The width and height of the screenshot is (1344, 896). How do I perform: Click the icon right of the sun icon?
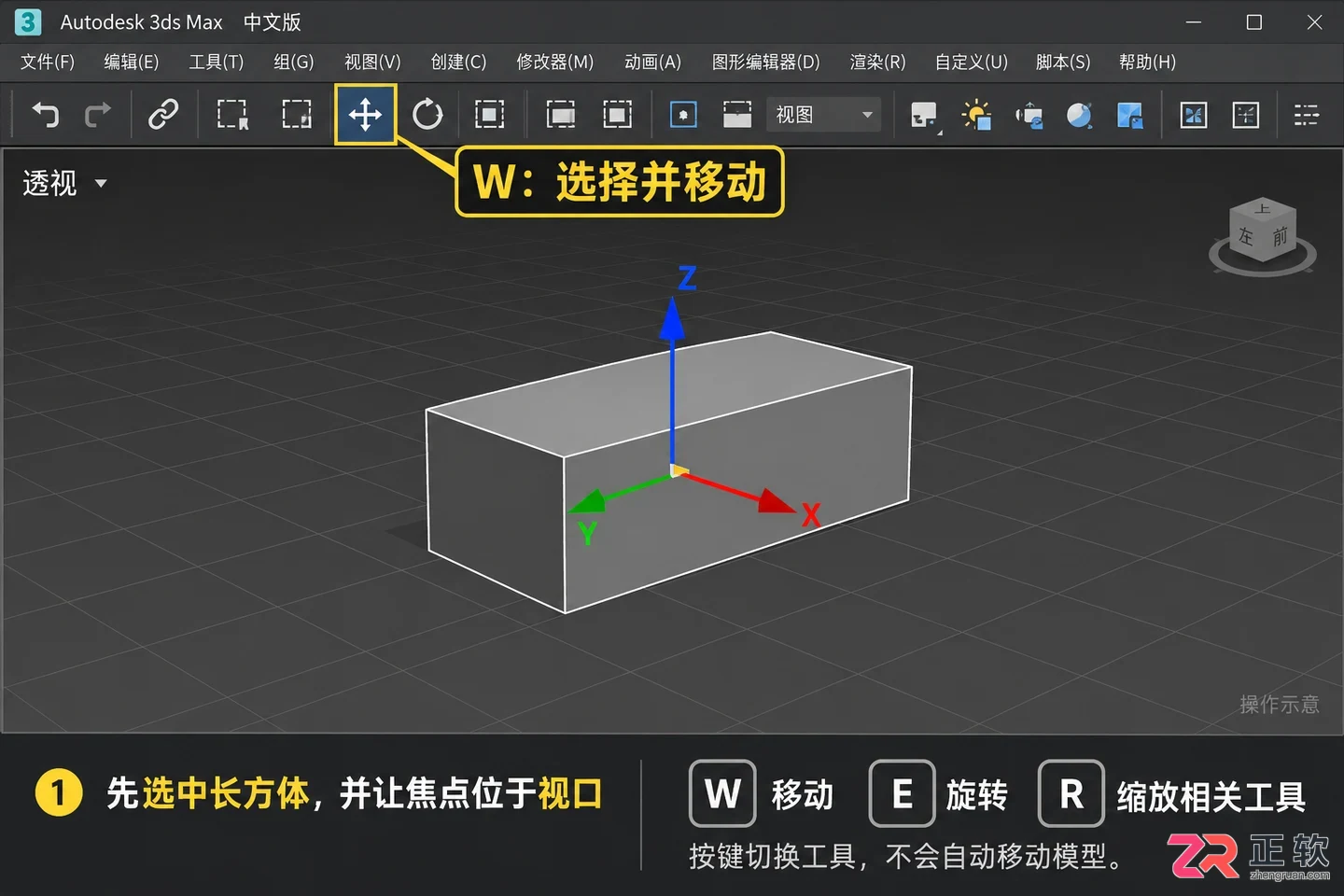click(x=1029, y=116)
